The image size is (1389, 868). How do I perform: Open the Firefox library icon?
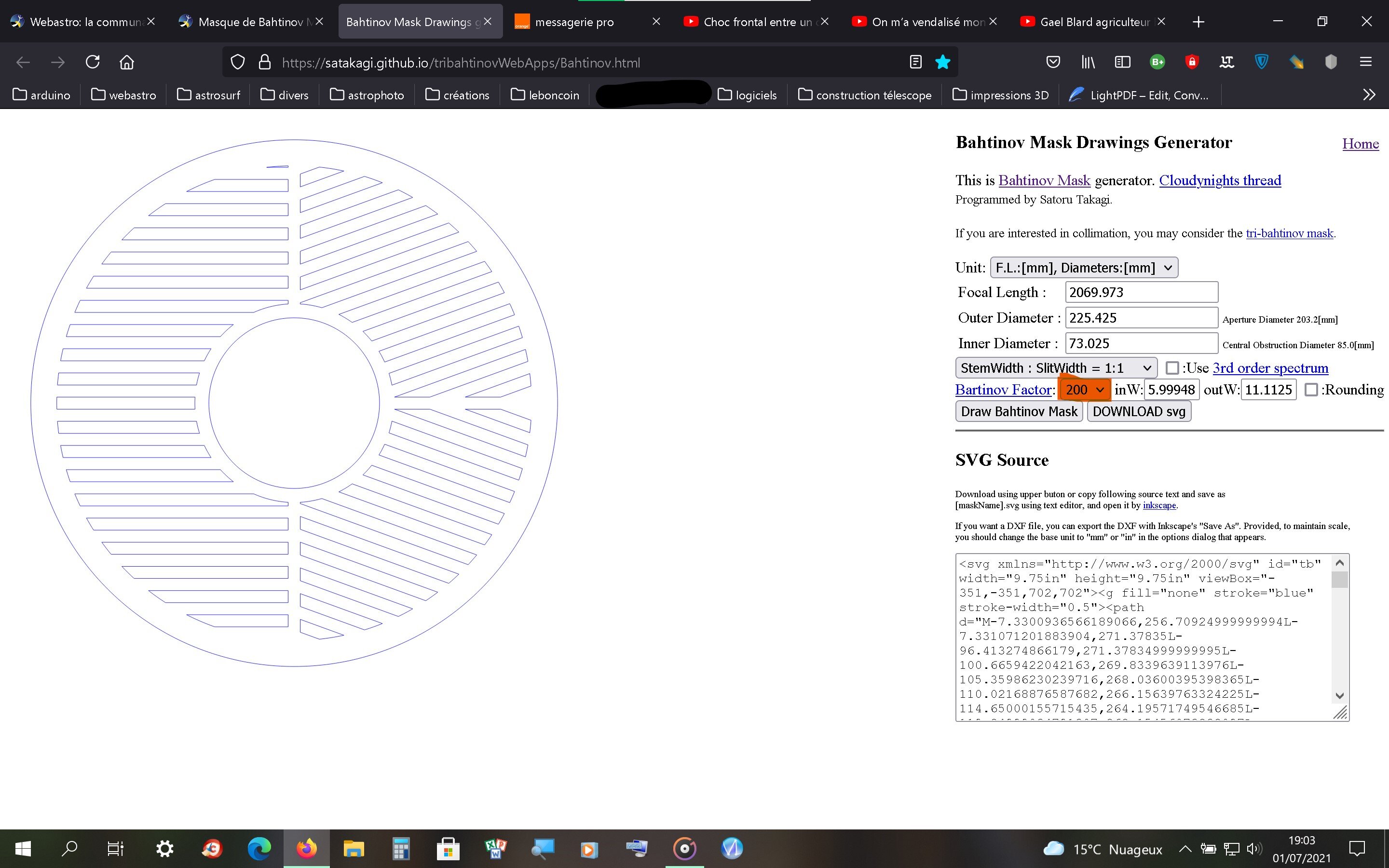[1088, 62]
